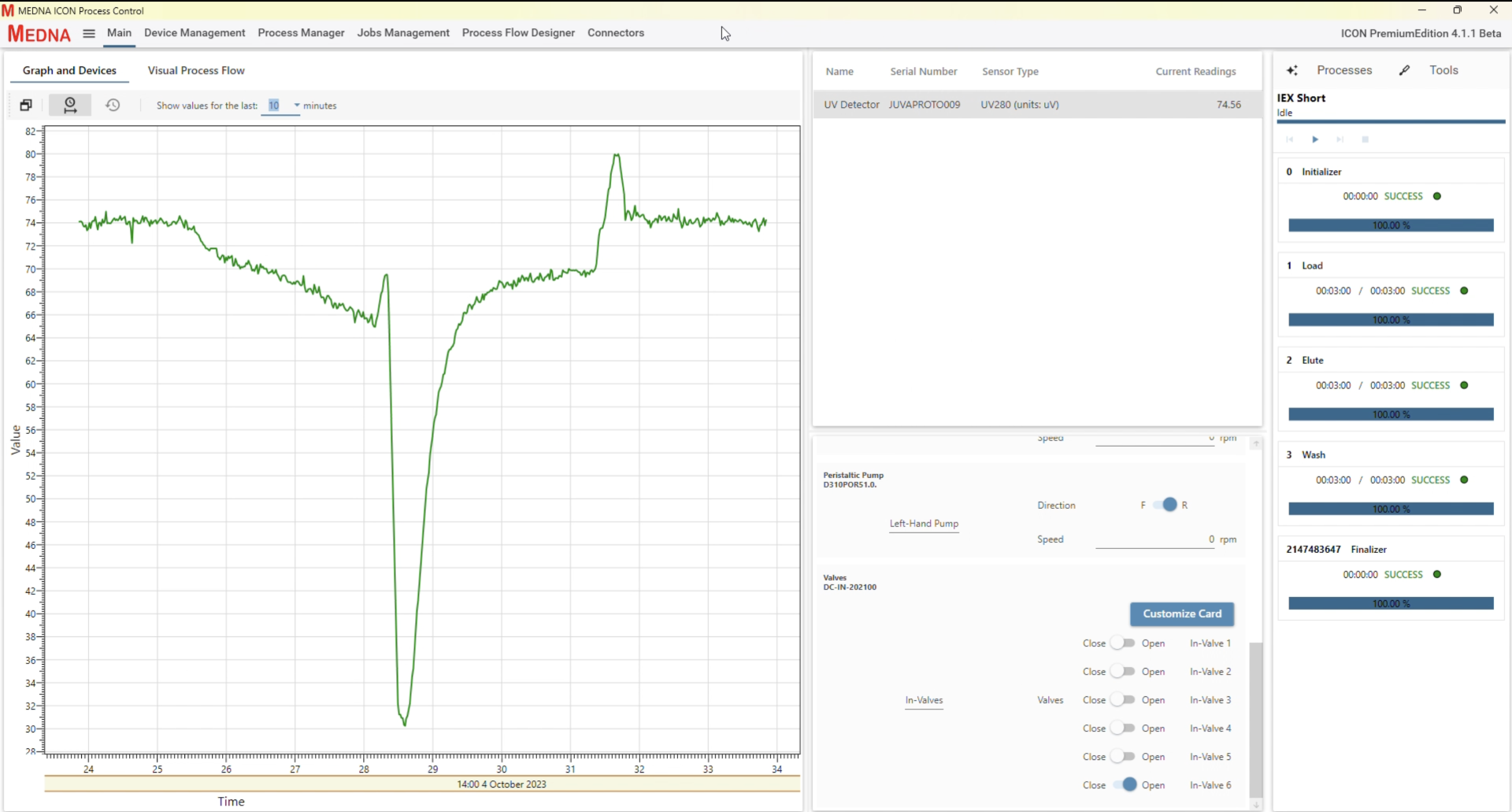
Task: Switch to the Visual Process Flow tab
Action: [x=196, y=70]
